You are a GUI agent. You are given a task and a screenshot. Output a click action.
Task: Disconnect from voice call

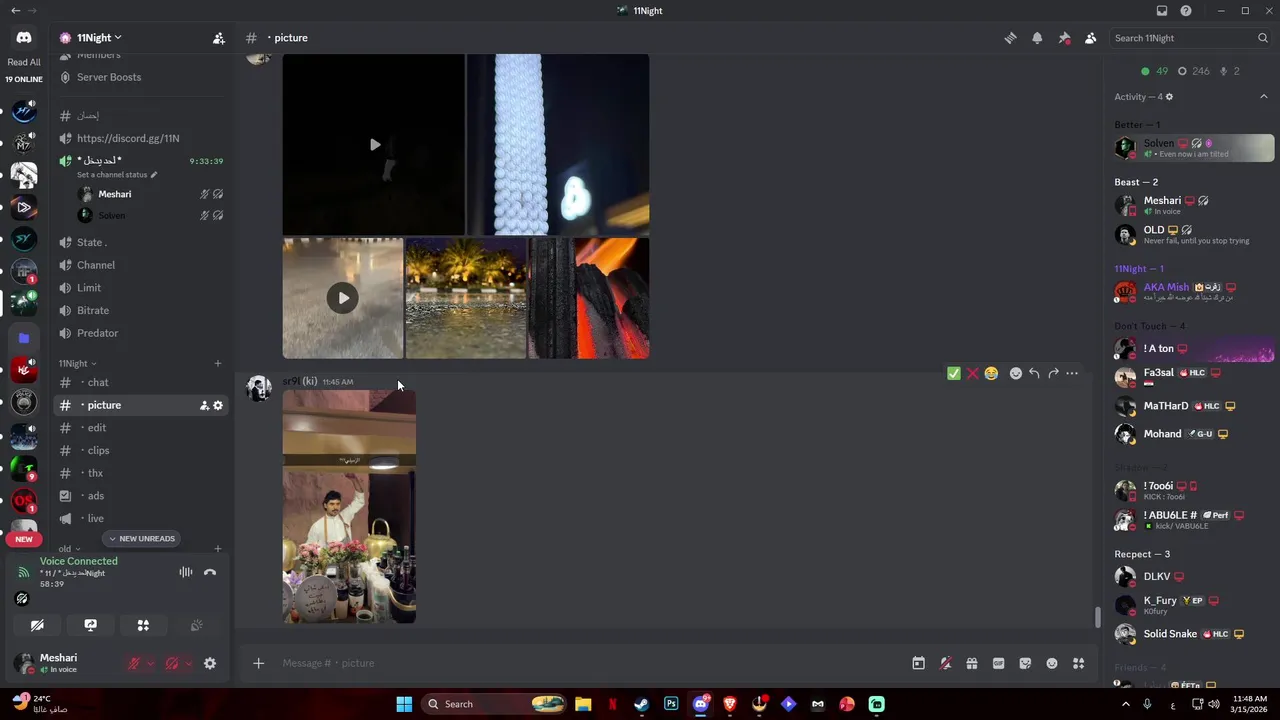[210, 572]
